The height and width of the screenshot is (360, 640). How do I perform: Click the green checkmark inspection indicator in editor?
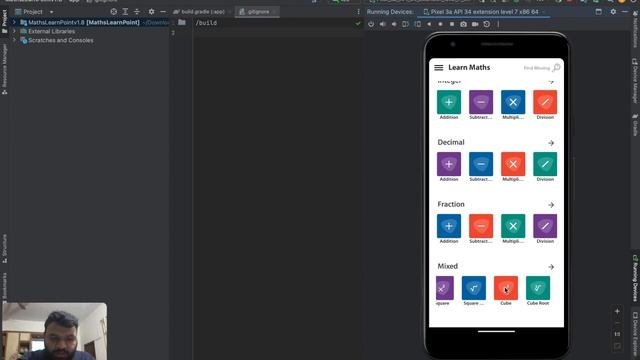(x=358, y=23)
